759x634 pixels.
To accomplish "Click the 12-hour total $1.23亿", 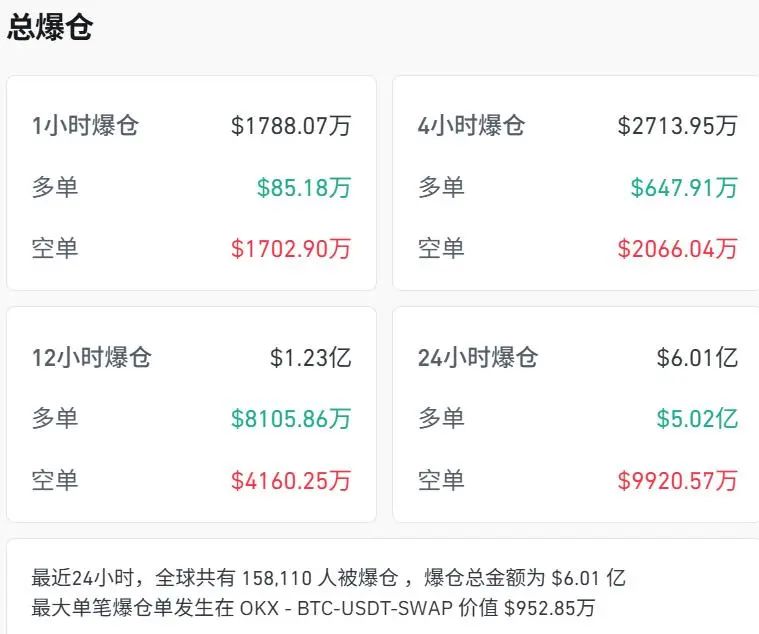I will pyautogui.click(x=311, y=357).
